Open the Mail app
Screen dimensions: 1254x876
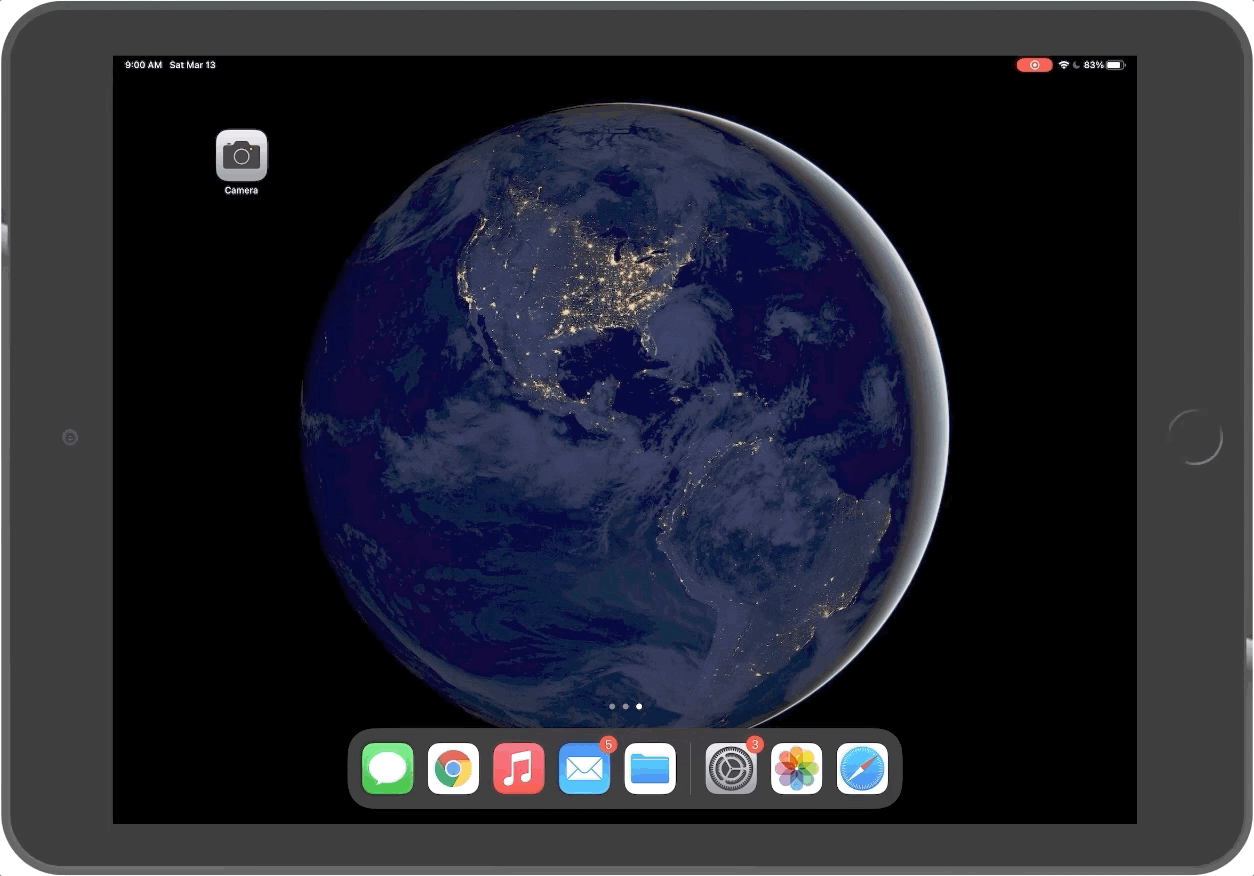pyautogui.click(x=584, y=769)
